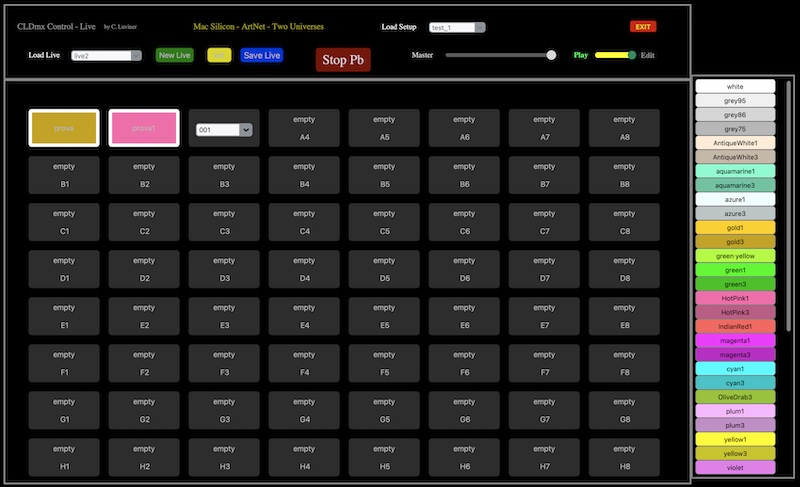Click the red EXIT button
The height and width of the screenshot is (487, 800).
(x=643, y=27)
